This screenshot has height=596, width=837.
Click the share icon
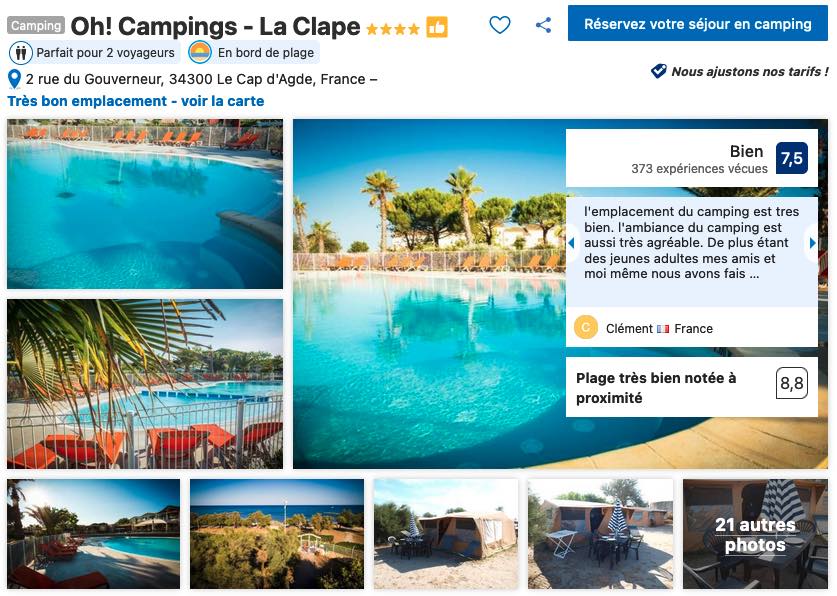pos(543,25)
